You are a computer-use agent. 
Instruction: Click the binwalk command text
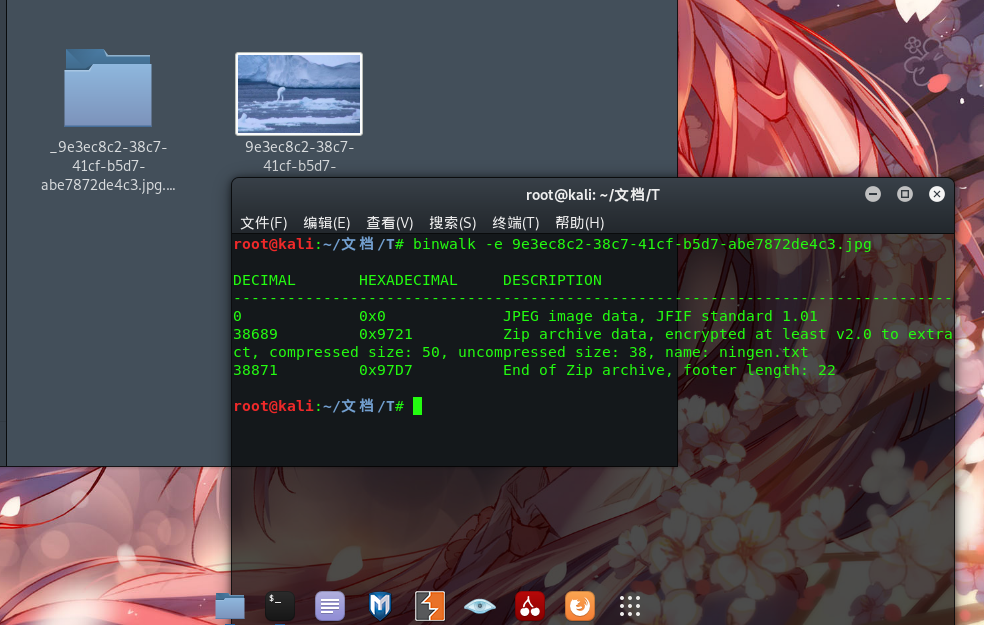click(x=642, y=244)
